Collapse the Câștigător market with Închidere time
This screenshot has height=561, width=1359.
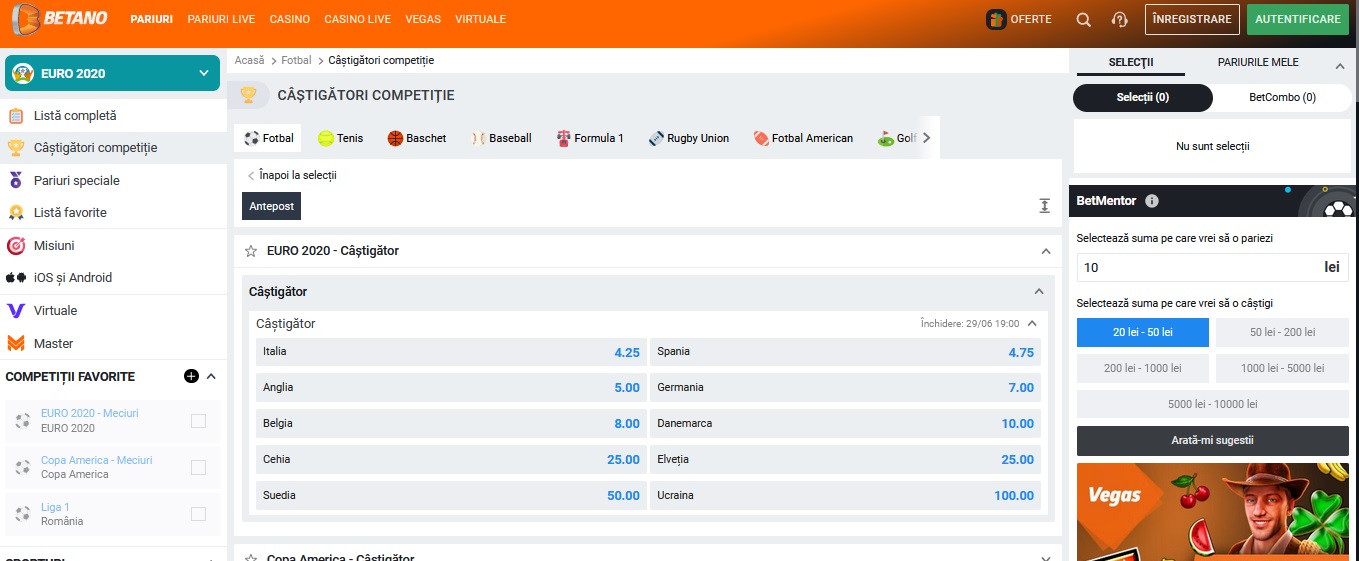[1032, 324]
